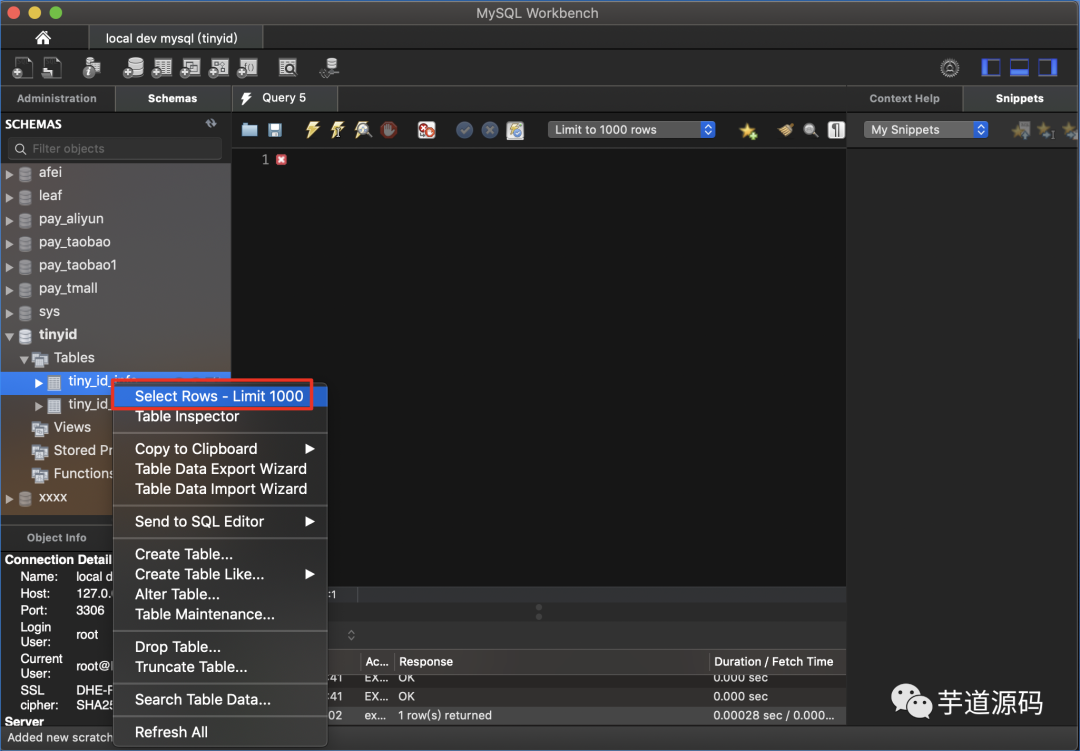Image resolution: width=1080 pixels, height=751 pixels.
Task: Choose Alter Table... menu entry
Action: [x=219, y=594]
